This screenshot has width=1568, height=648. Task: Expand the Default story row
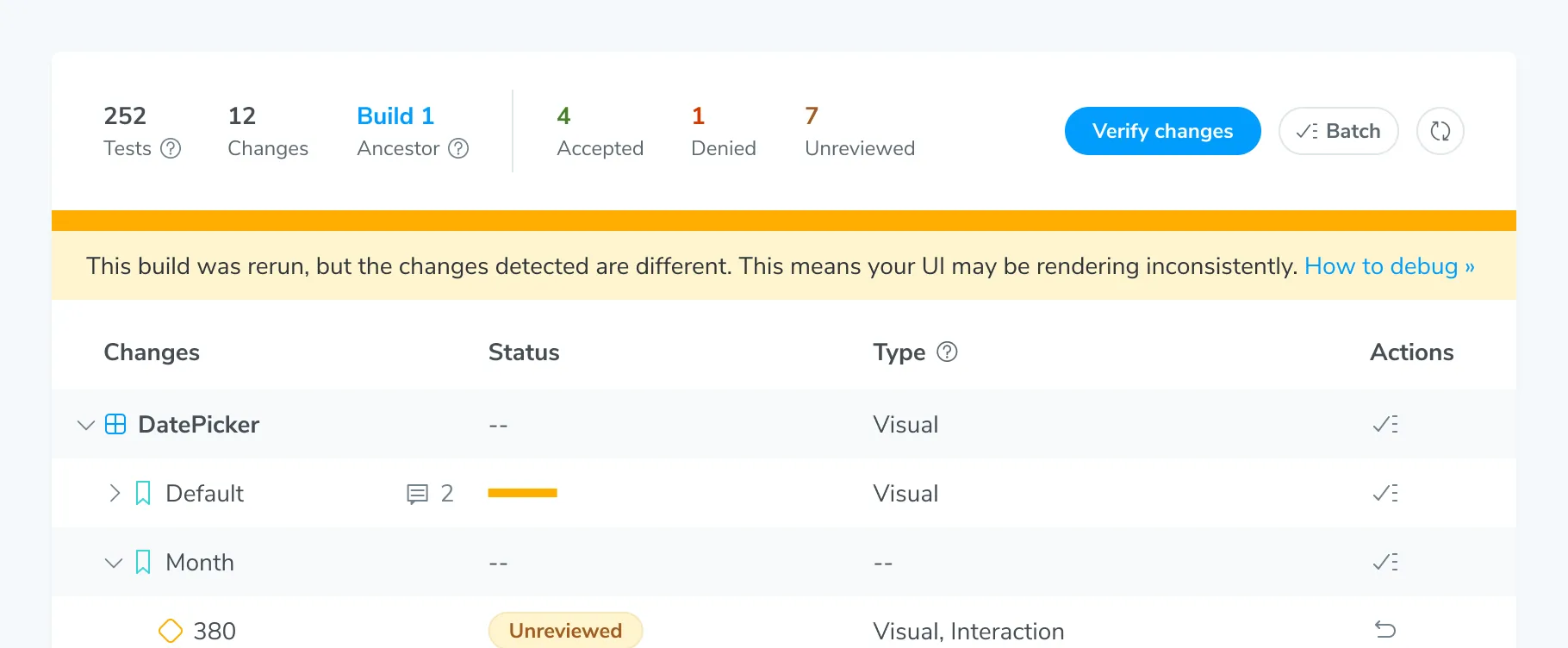tap(114, 493)
